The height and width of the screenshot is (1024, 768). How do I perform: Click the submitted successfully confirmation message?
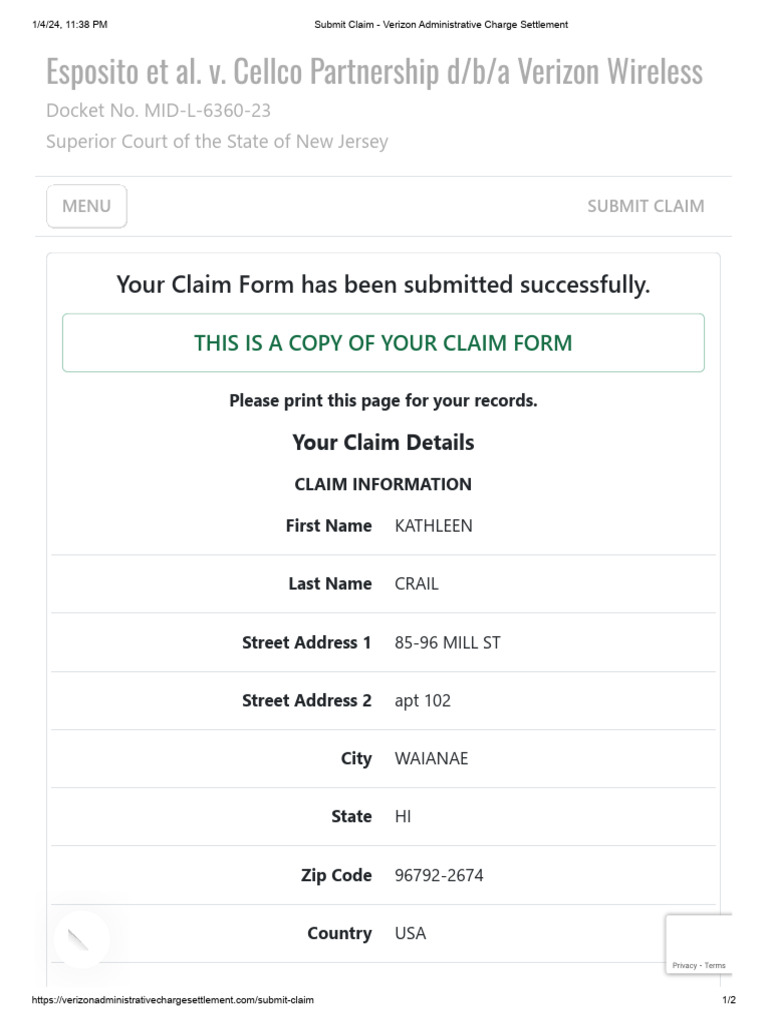click(383, 285)
